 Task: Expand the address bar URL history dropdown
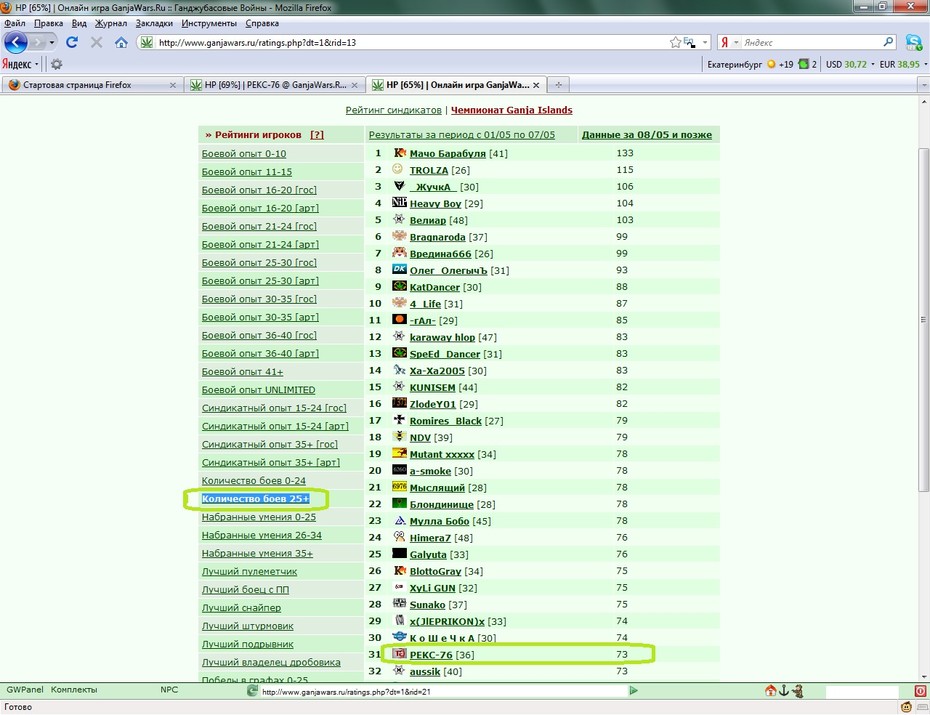point(705,42)
